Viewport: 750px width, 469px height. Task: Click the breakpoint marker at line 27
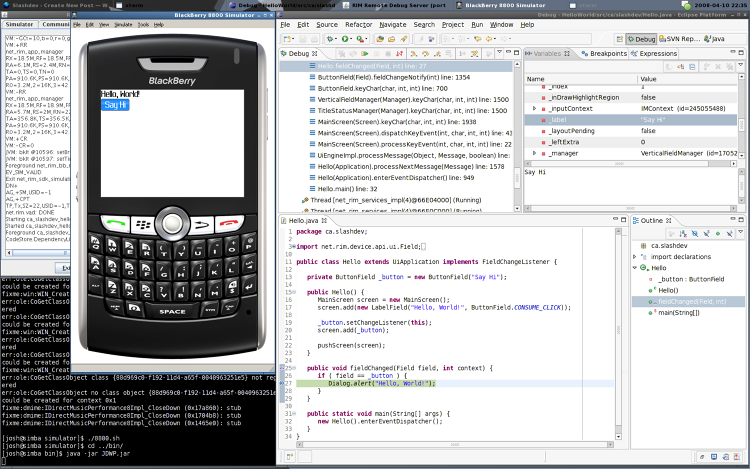282,383
